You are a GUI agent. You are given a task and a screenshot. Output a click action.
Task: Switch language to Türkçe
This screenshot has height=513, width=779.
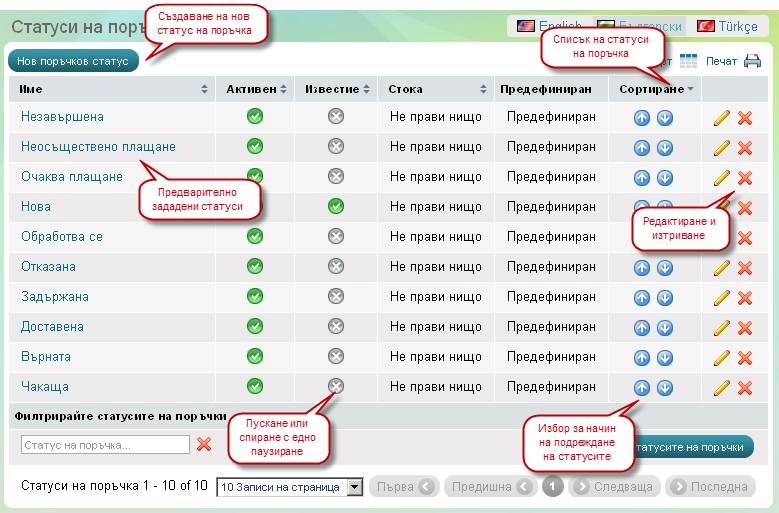point(728,26)
